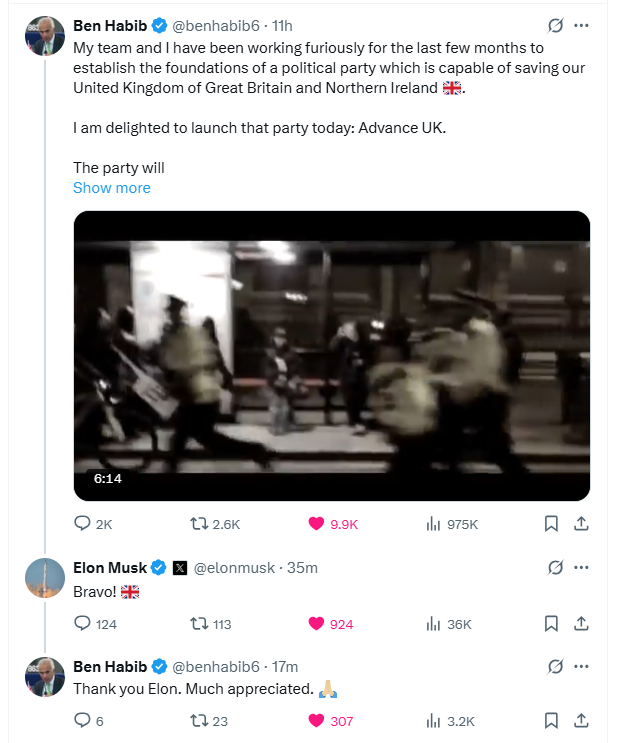Like Elon Musk's Bravo reply
The height and width of the screenshot is (743, 623).
tap(317, 624)
